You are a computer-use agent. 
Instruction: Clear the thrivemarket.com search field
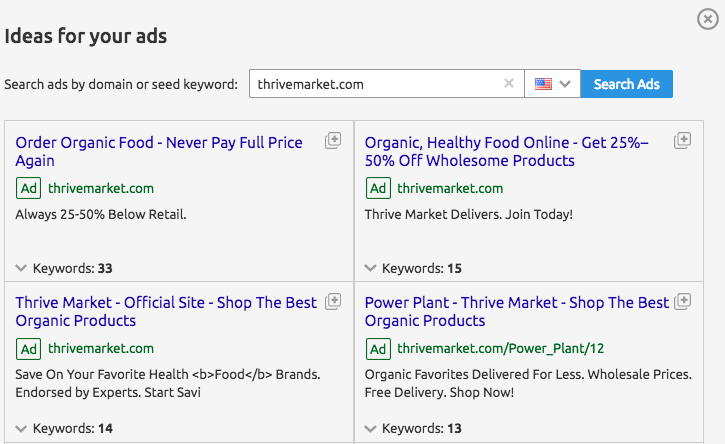[509, 83]
